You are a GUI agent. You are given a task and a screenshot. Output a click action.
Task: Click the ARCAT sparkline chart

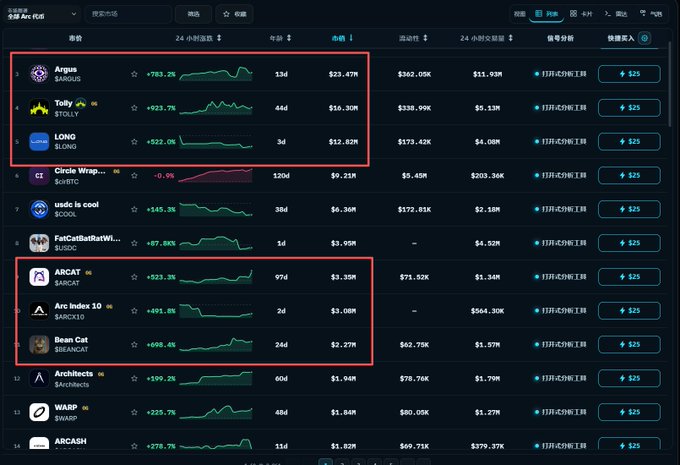coord(216,277)
